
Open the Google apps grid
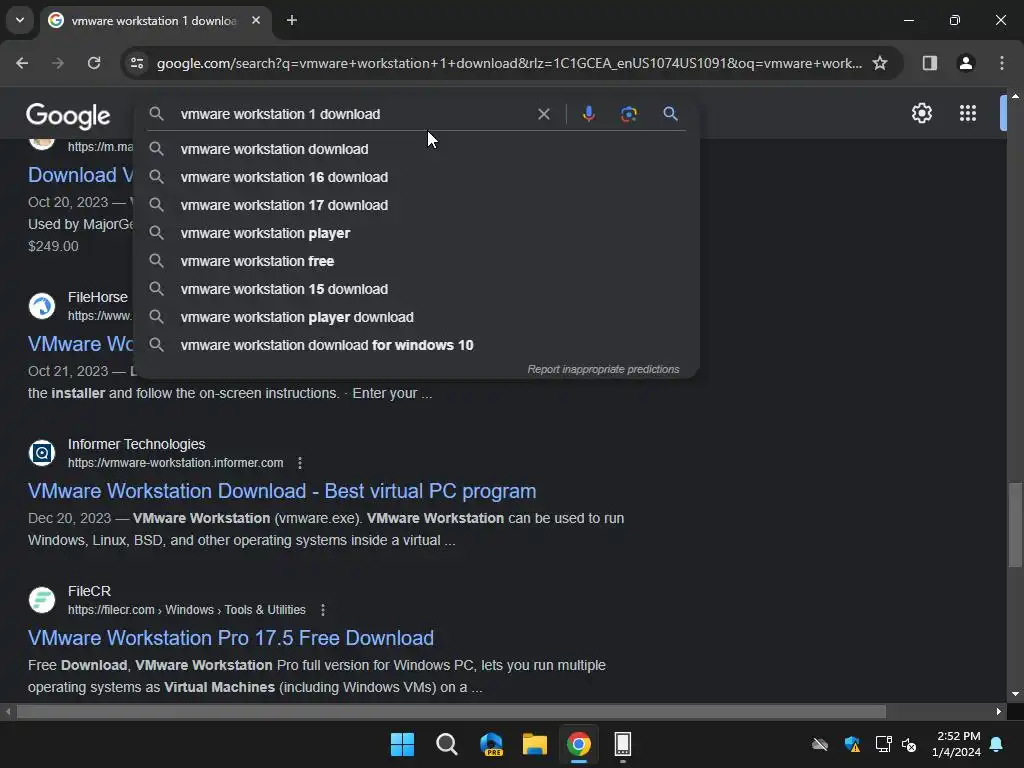(968, 113)
